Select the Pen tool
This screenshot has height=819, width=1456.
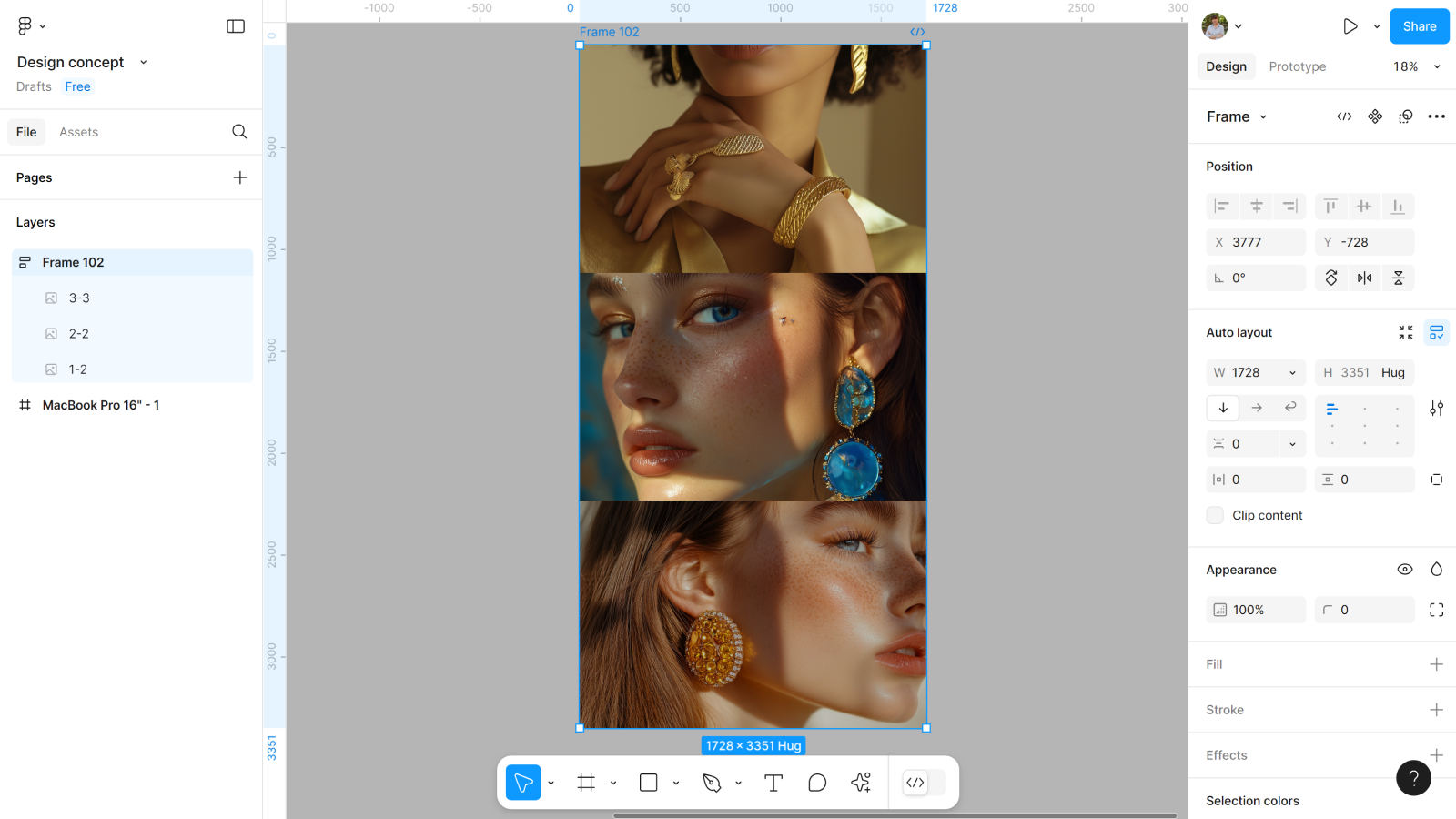pyautogui.click(x=712, y=783)
